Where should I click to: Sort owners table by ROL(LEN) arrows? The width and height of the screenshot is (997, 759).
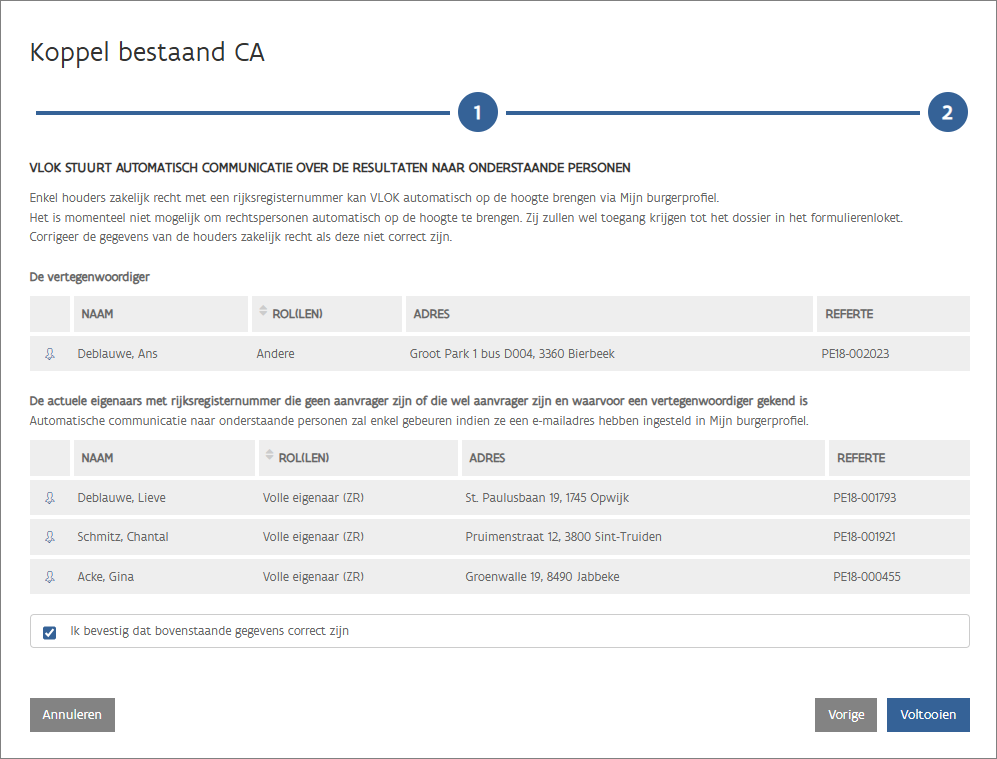point(269,457)
